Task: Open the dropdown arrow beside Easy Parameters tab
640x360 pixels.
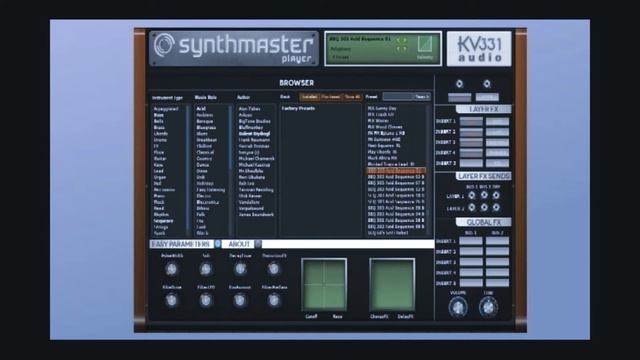Action: 218,244
